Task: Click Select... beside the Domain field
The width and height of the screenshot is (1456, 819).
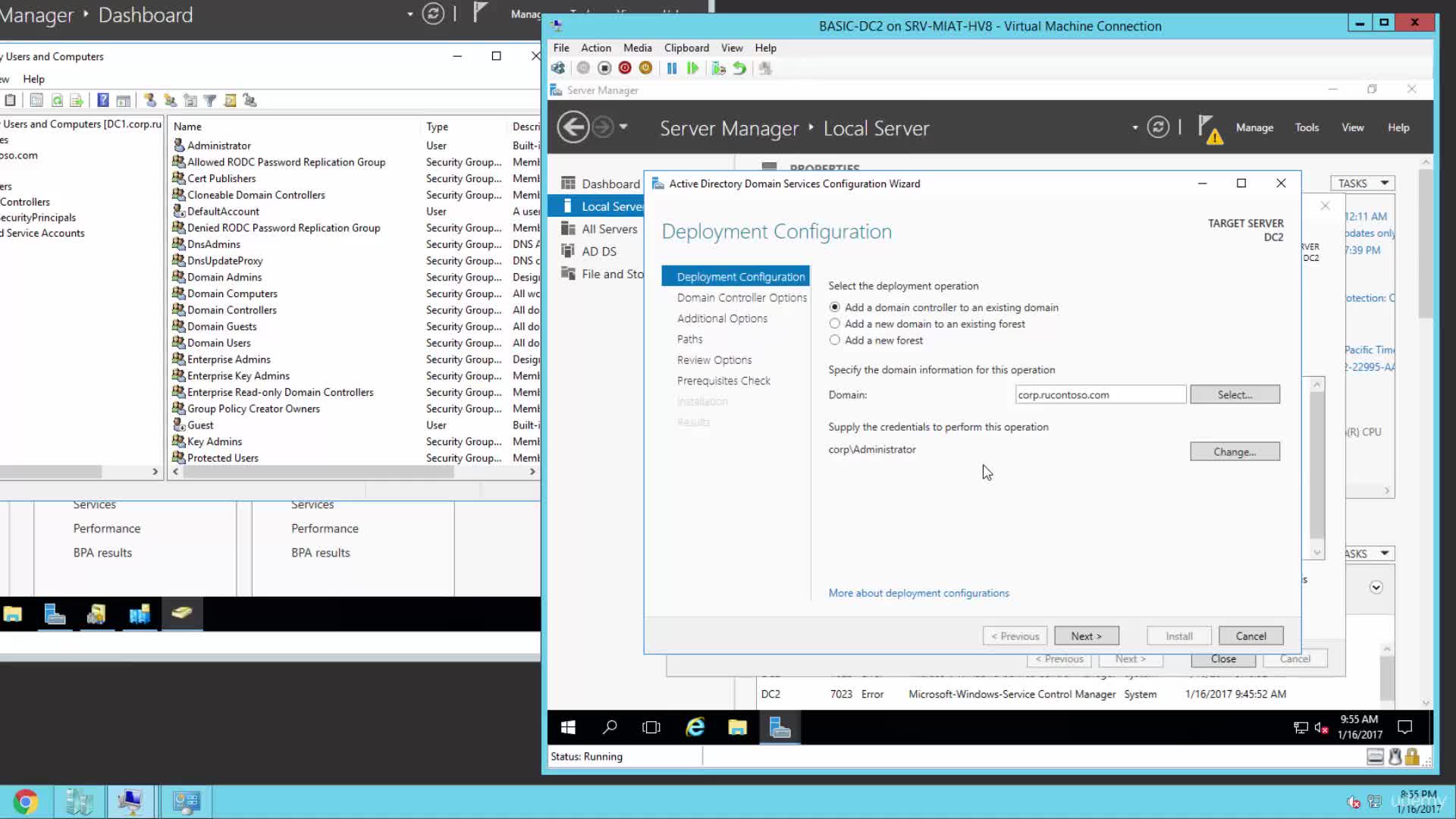Action: (x=1235, y=394)
